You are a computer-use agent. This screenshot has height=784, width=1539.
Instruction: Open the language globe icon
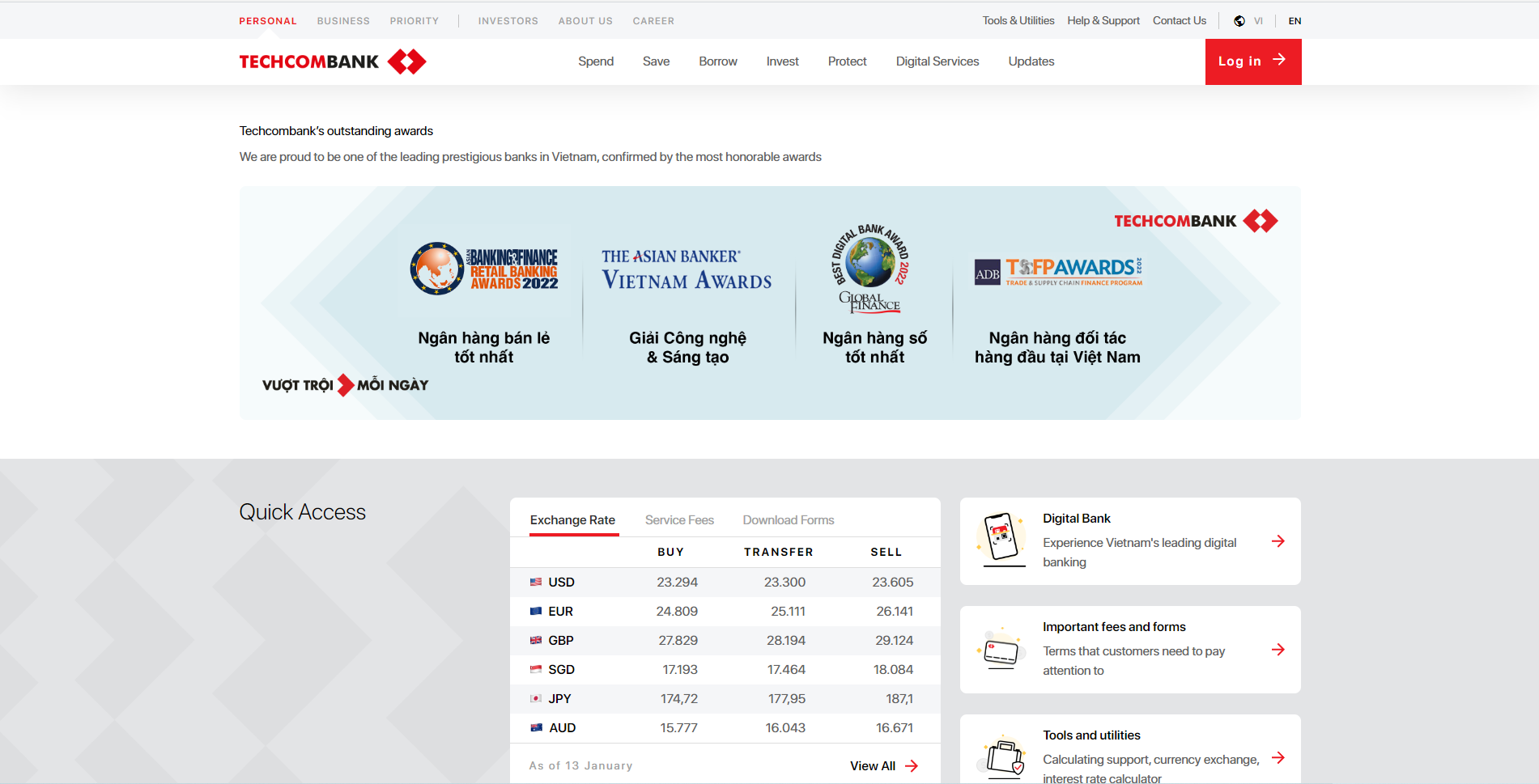pos(1239,20)
